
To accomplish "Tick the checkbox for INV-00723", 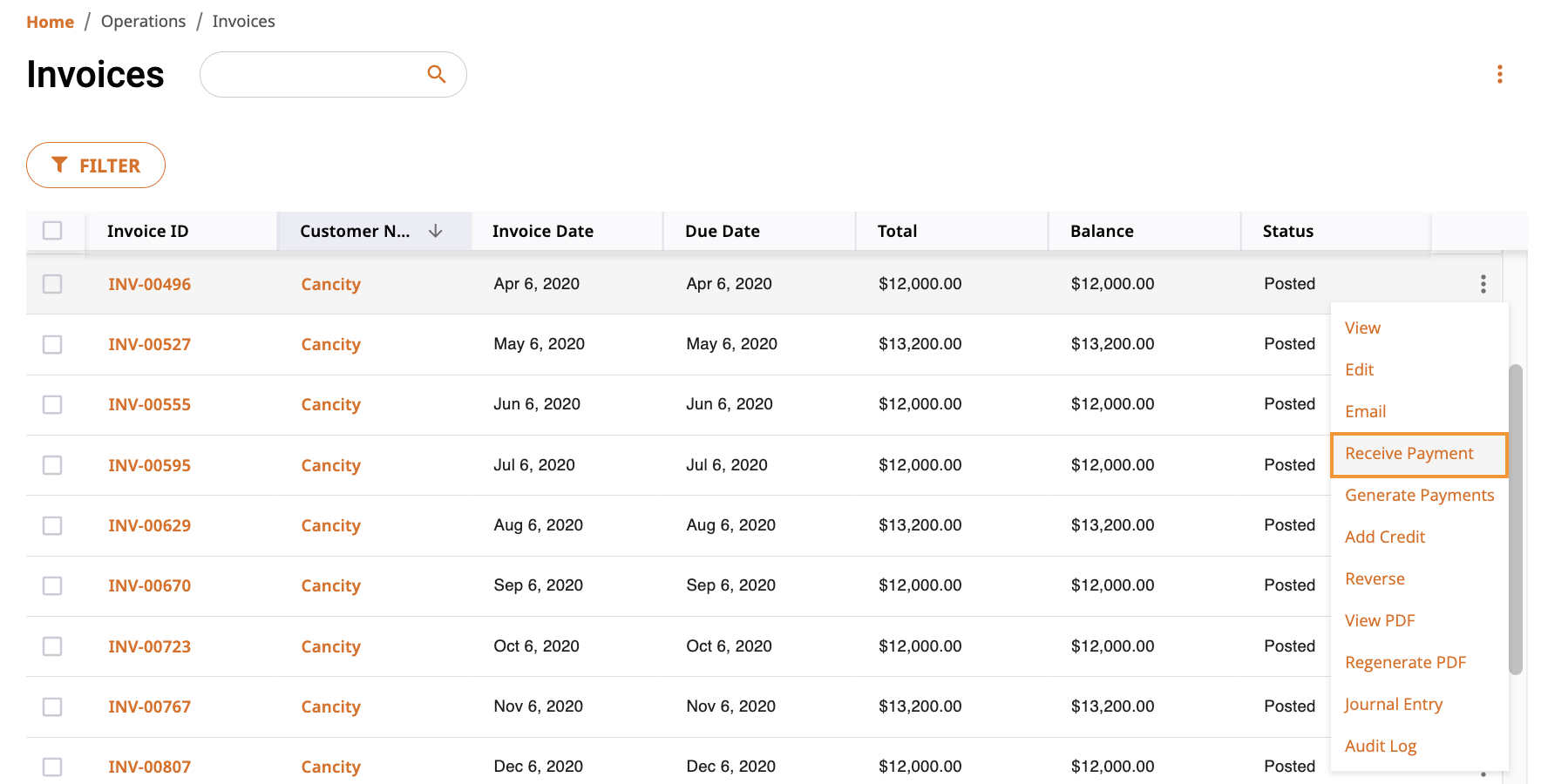I will coord(52,646).
